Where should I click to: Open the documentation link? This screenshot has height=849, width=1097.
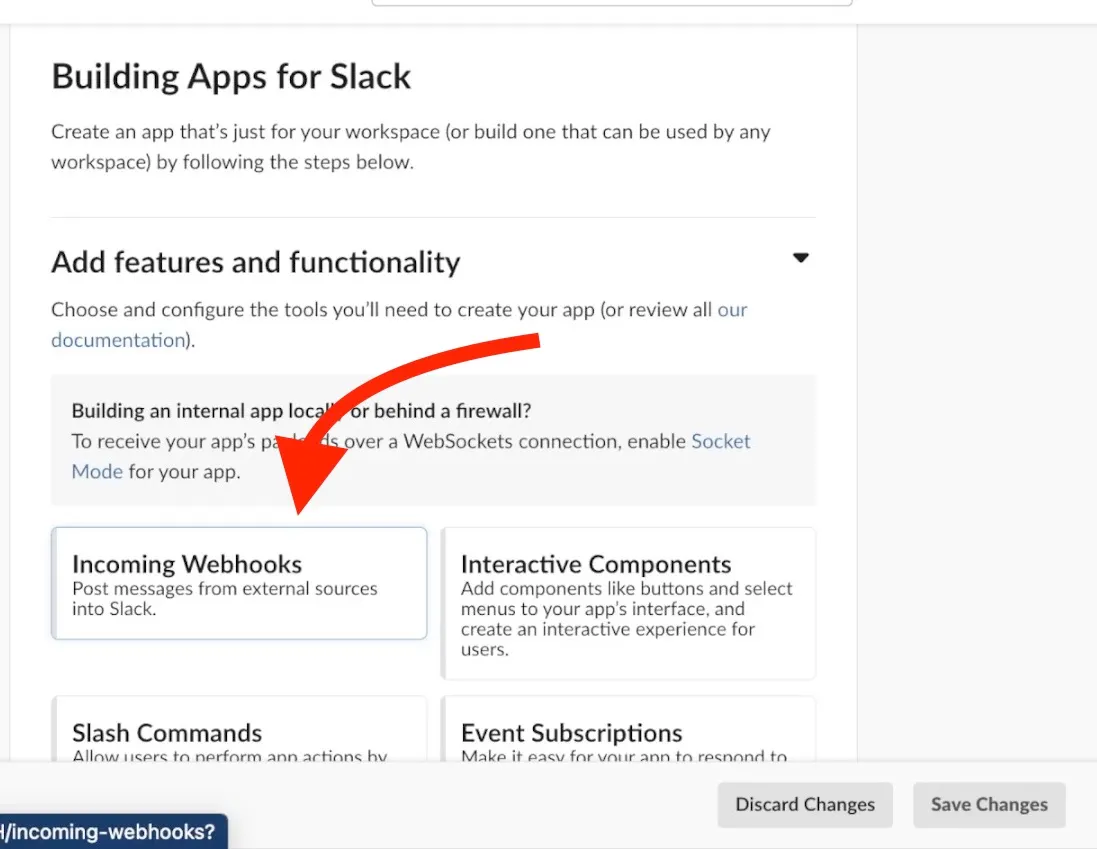(118, 340)
